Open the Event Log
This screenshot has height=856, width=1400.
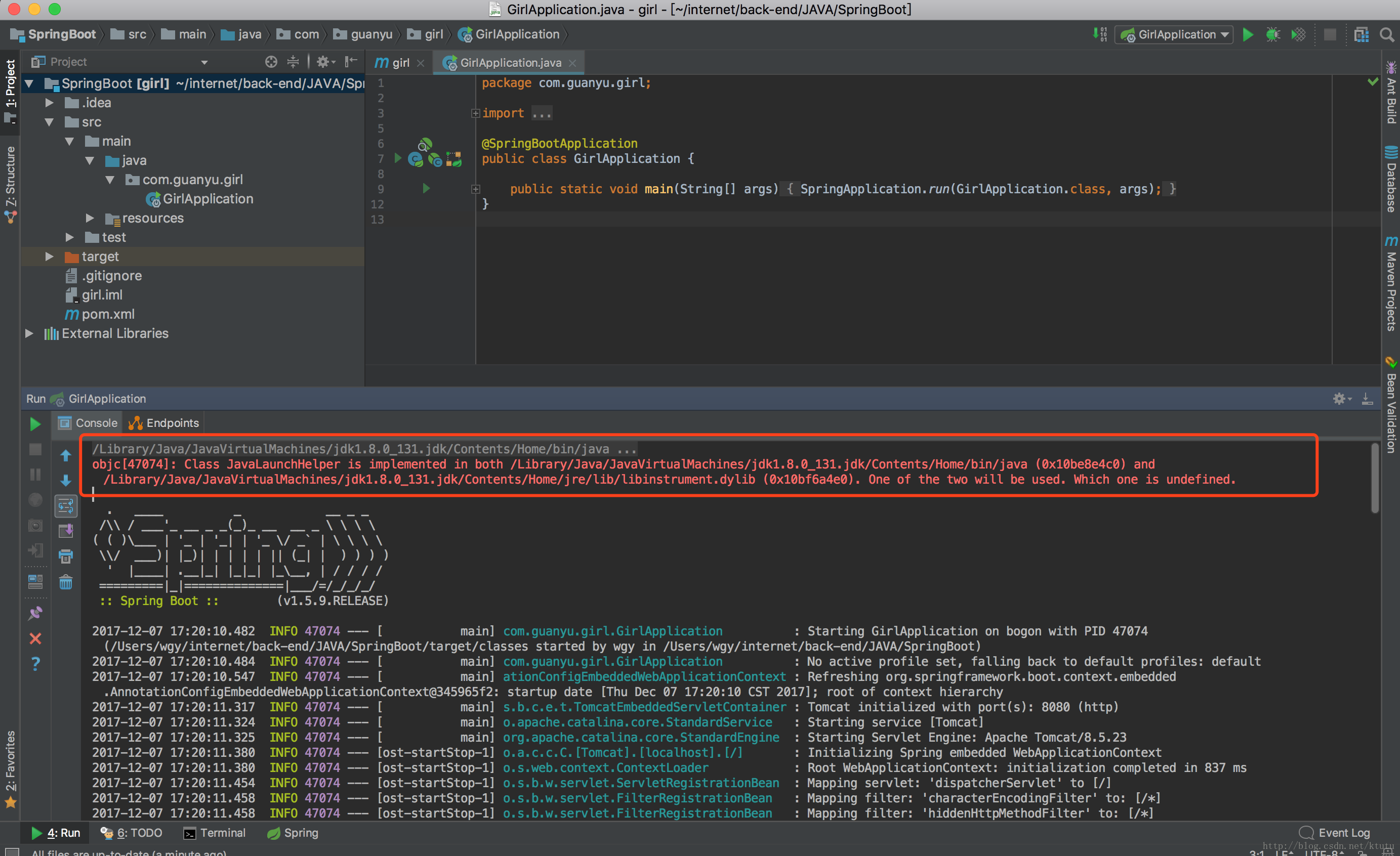1334,833
